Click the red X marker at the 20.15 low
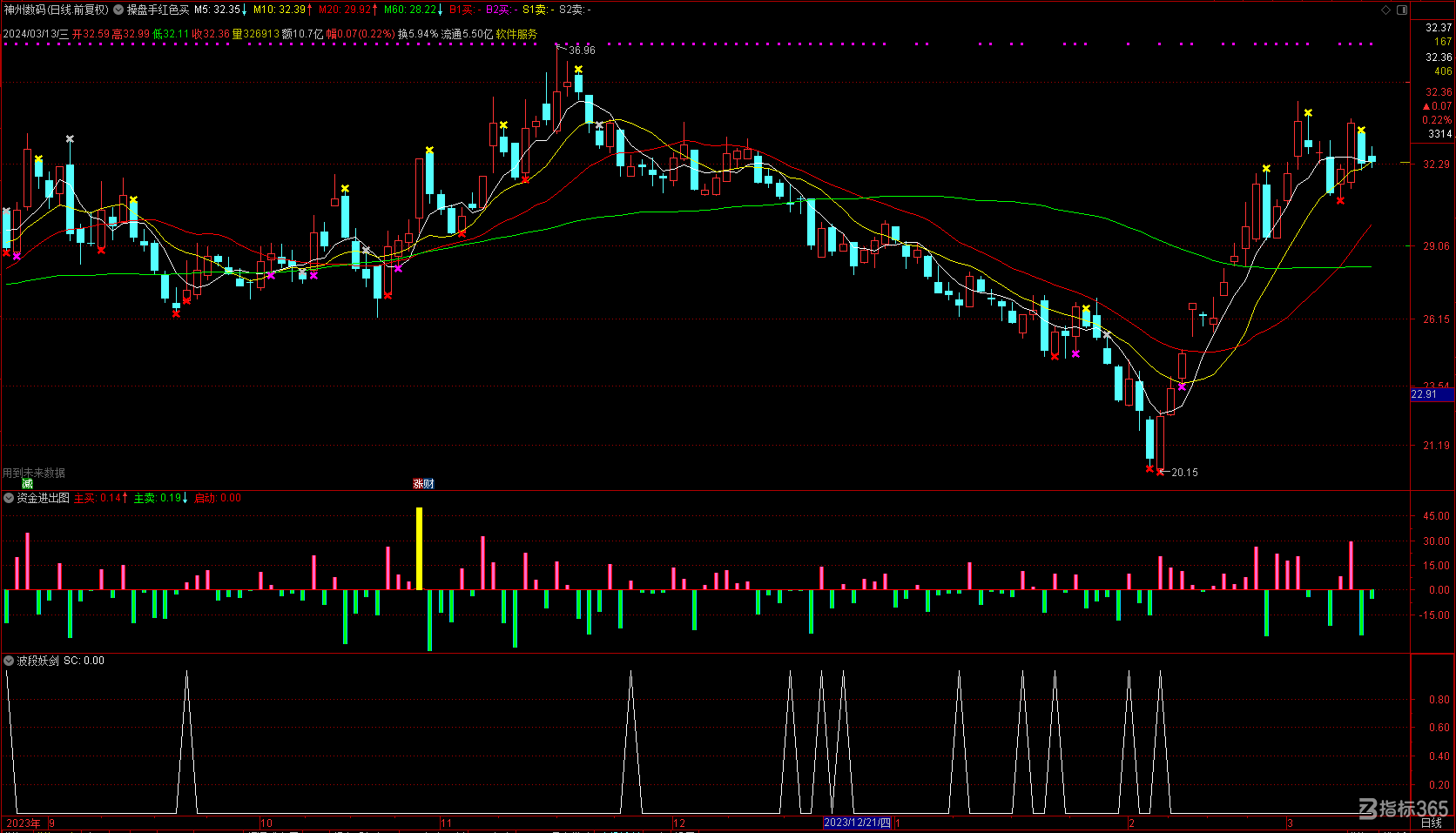The height and width of the screenshot is (833, 1456). (x=1159, y=472)
